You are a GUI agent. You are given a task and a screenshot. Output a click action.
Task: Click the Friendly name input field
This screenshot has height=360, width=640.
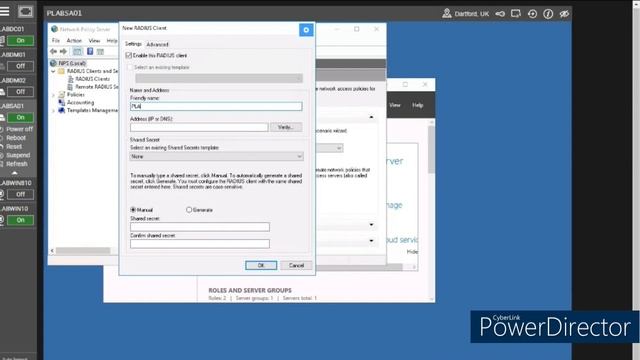pyautogui.click(x=216, y=107)
